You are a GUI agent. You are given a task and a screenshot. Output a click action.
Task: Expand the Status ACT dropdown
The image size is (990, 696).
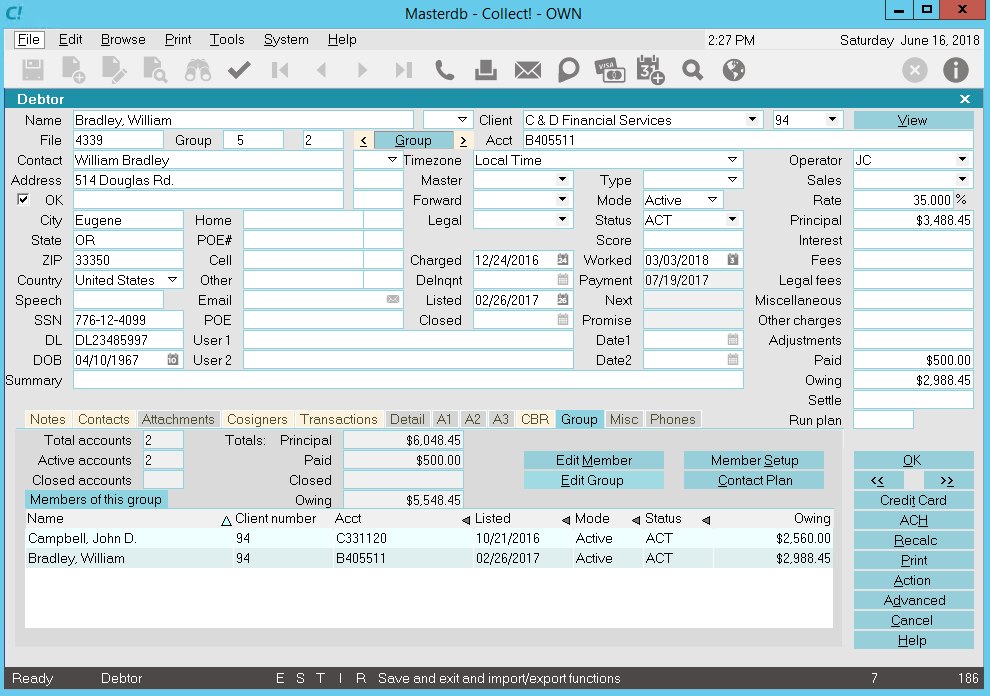[x=732, y=220]
